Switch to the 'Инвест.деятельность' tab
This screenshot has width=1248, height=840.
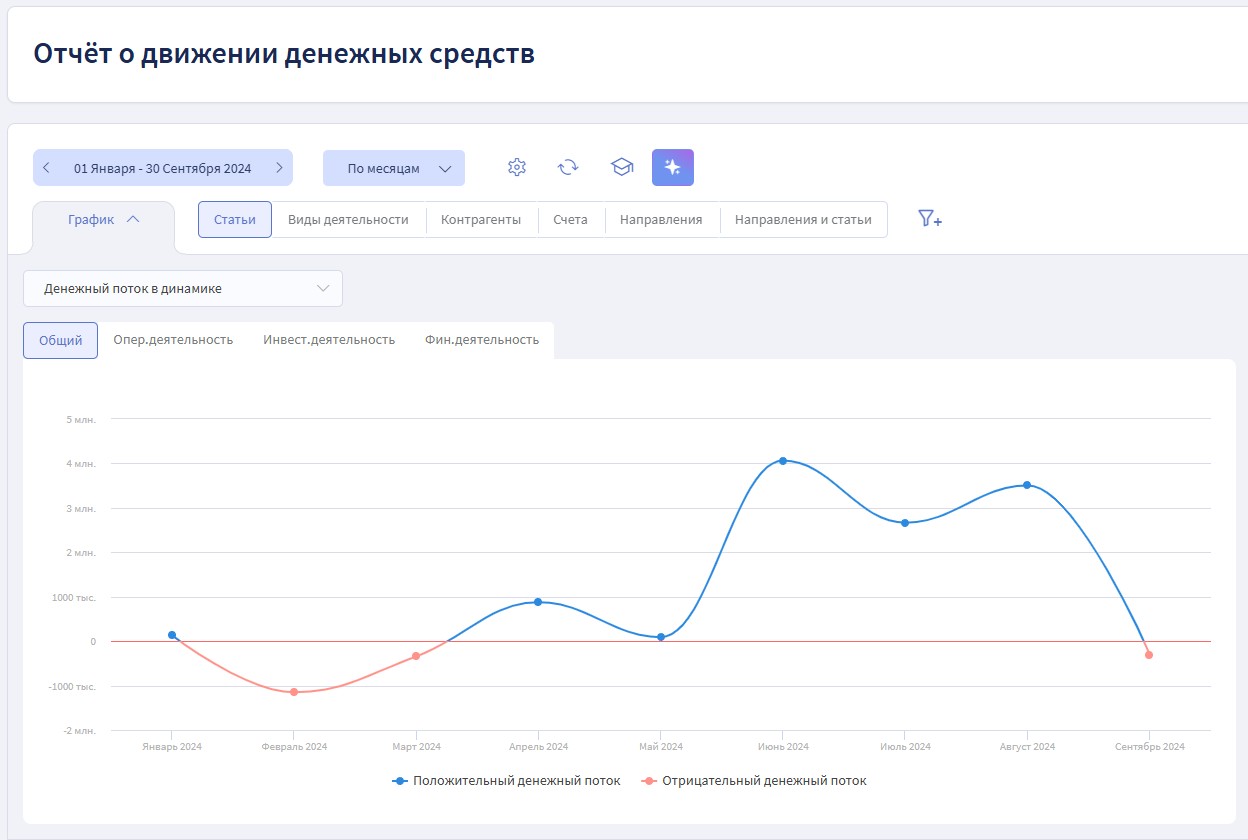[329, 340]
